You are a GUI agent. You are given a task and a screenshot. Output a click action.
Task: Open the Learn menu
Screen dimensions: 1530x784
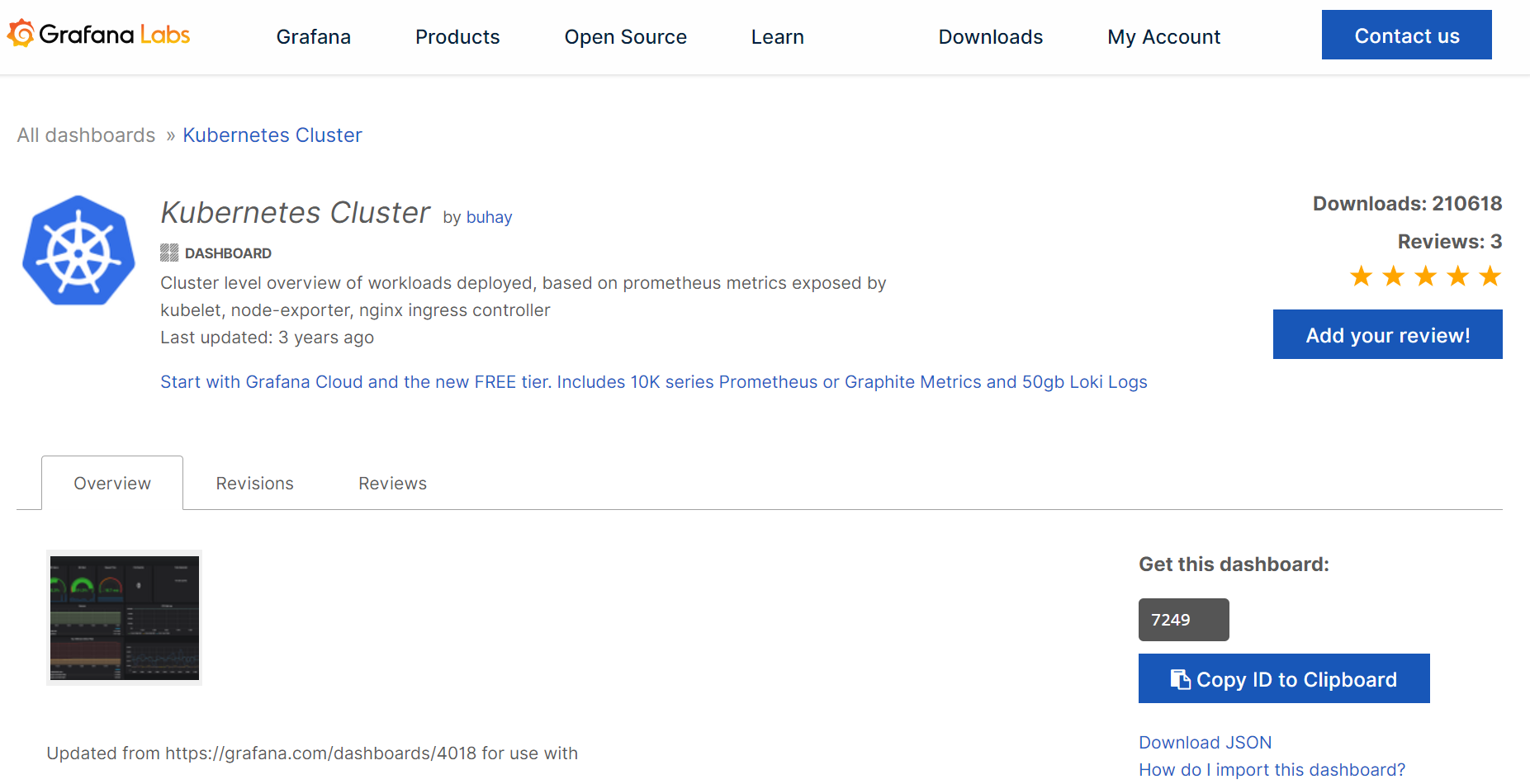(778, 37)
